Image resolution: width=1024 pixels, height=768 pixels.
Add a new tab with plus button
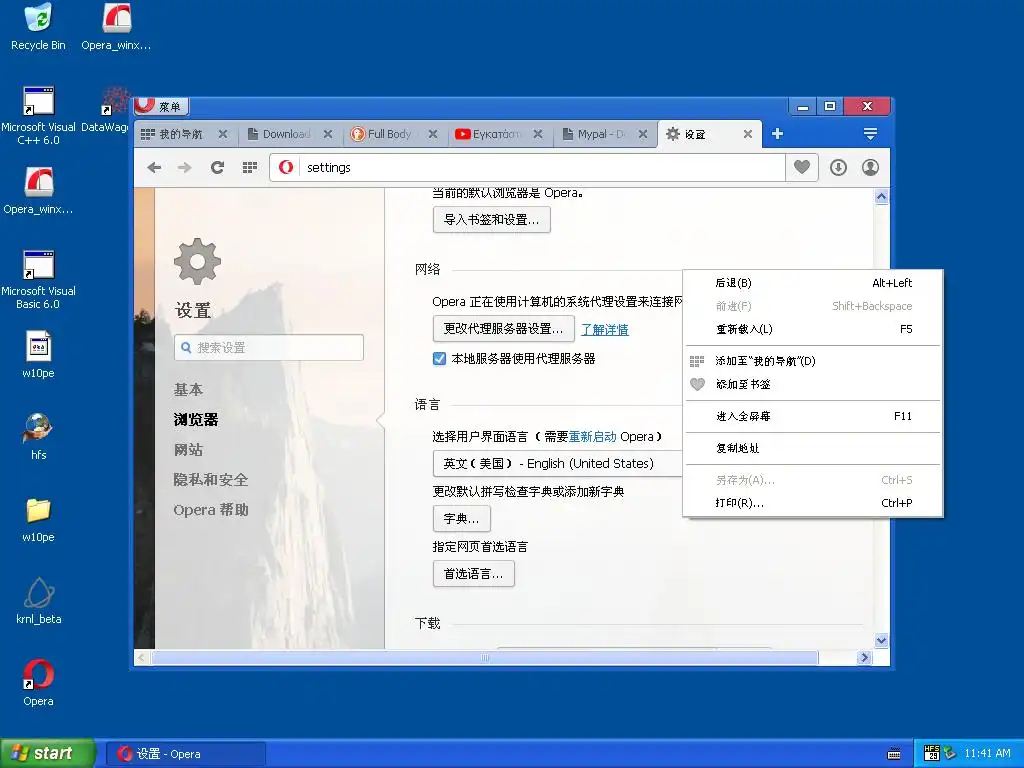tap(777, 134)
